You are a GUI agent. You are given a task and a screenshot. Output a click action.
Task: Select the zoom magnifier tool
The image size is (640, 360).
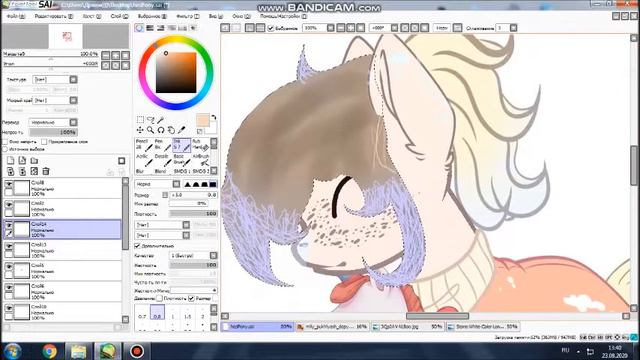coord(151,130)
